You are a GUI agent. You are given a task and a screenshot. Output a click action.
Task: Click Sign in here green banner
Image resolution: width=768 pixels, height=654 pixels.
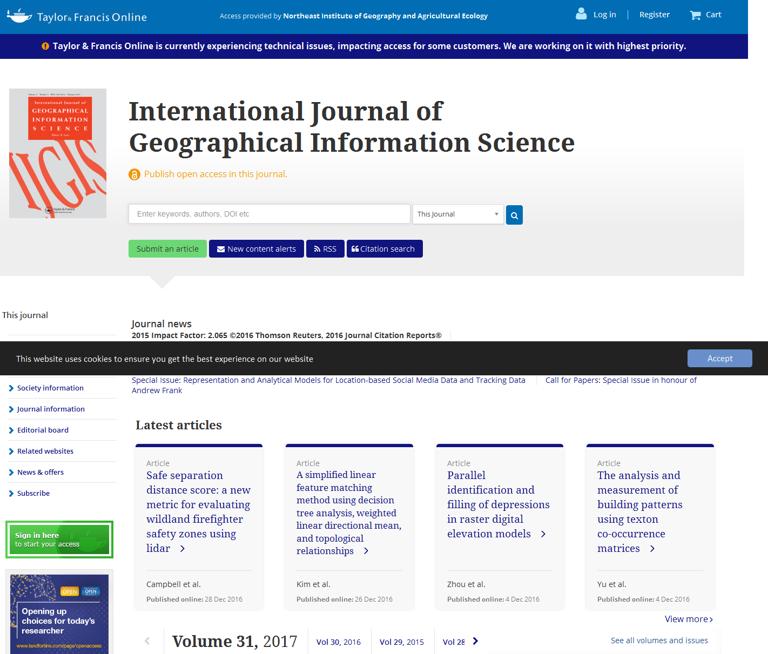pyautogui.click(x=59, y=539)
